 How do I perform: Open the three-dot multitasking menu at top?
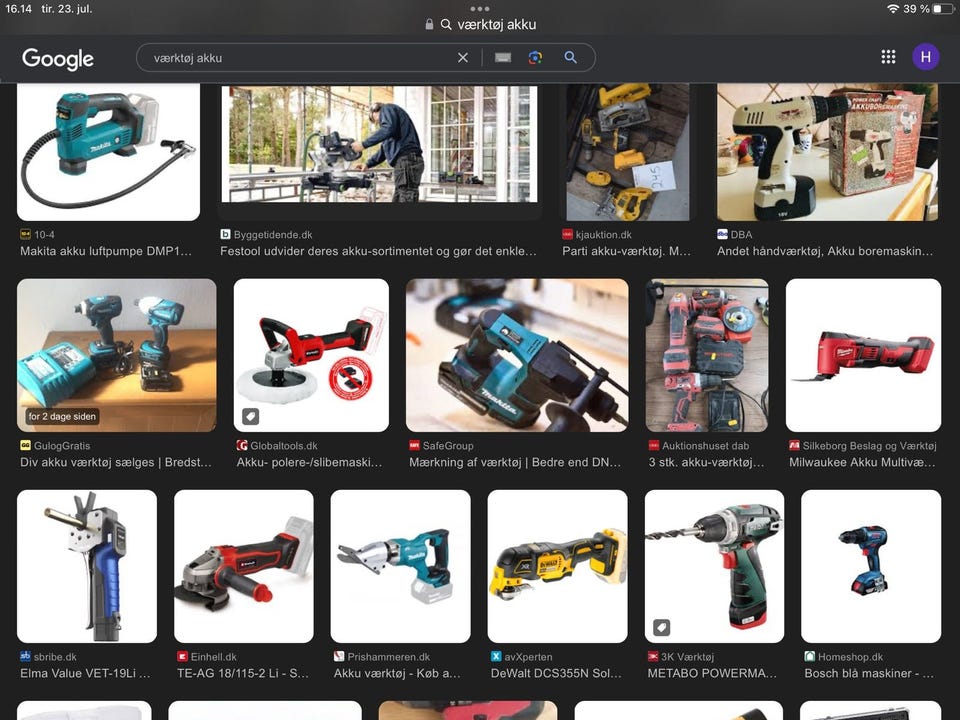(480, 8)
